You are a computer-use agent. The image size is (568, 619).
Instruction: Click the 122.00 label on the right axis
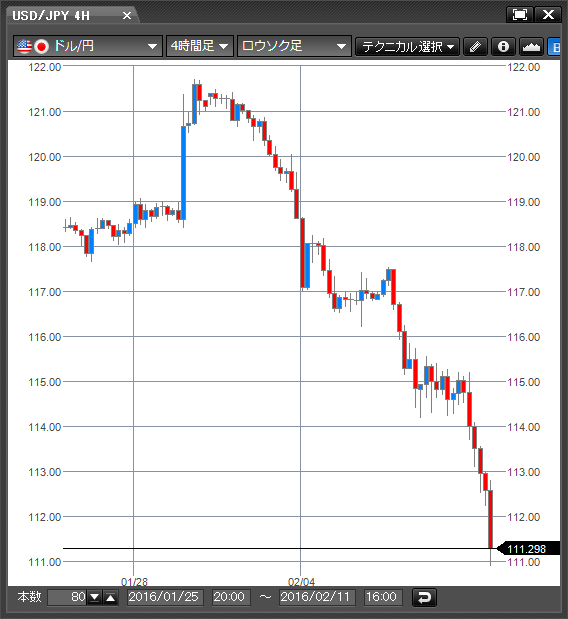pyautogui.click(x=524, y=67)
